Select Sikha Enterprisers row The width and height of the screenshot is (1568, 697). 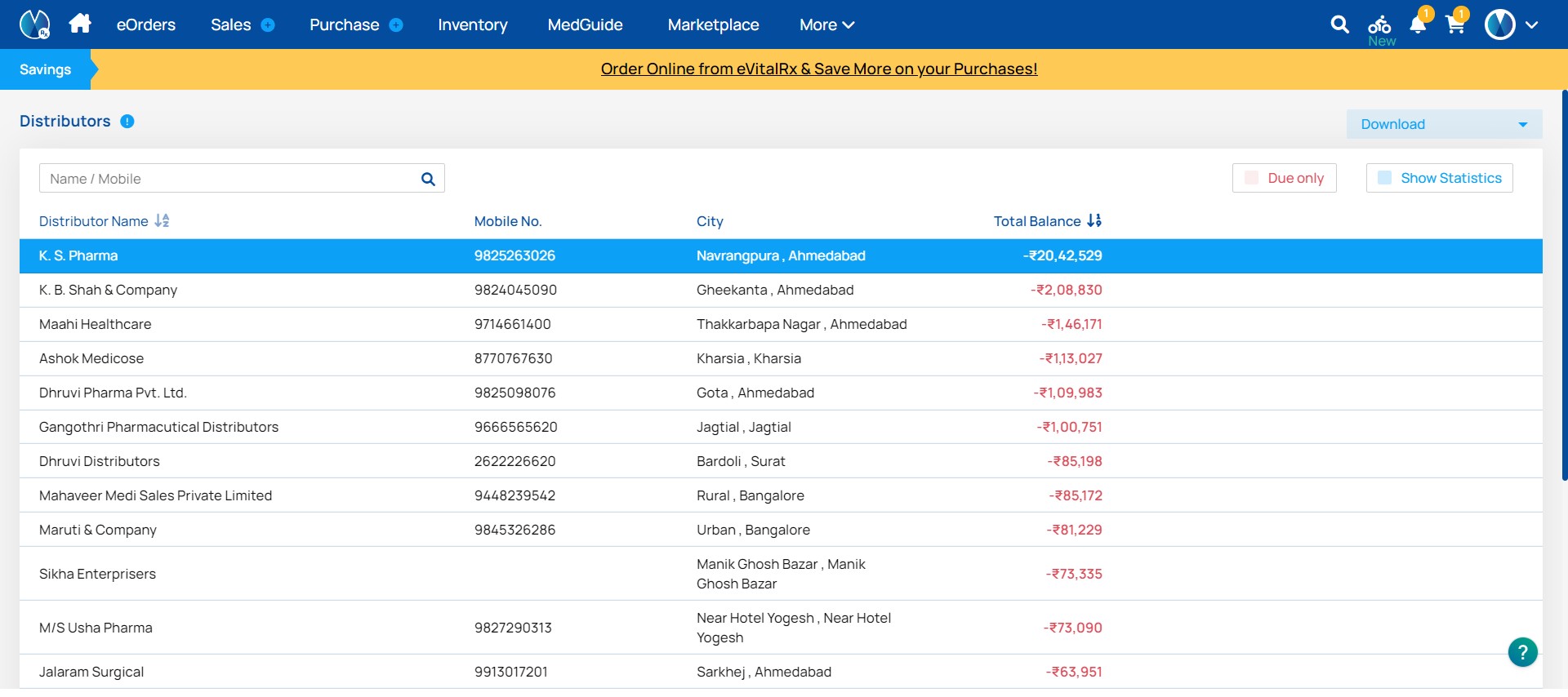click(x=781, y=574)
